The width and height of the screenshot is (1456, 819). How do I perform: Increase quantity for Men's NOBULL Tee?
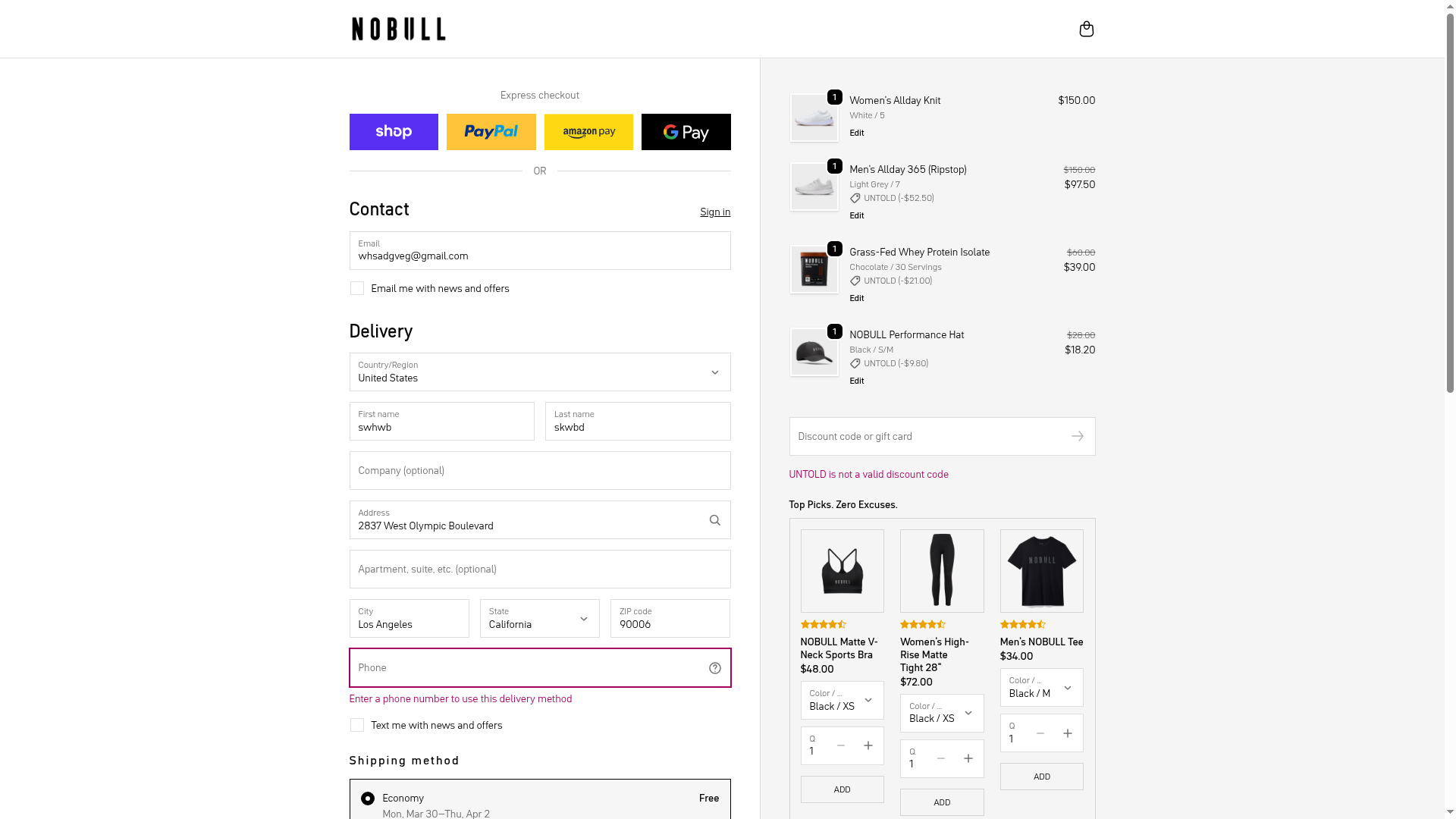[x=1067, y=733]
